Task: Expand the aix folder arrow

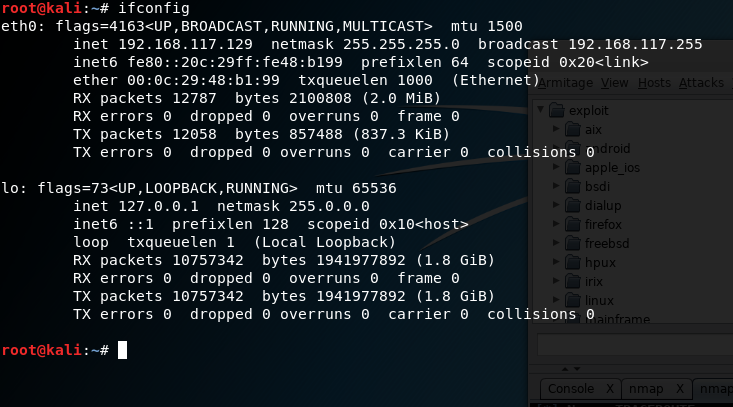Action: click(x=556, y=129)
